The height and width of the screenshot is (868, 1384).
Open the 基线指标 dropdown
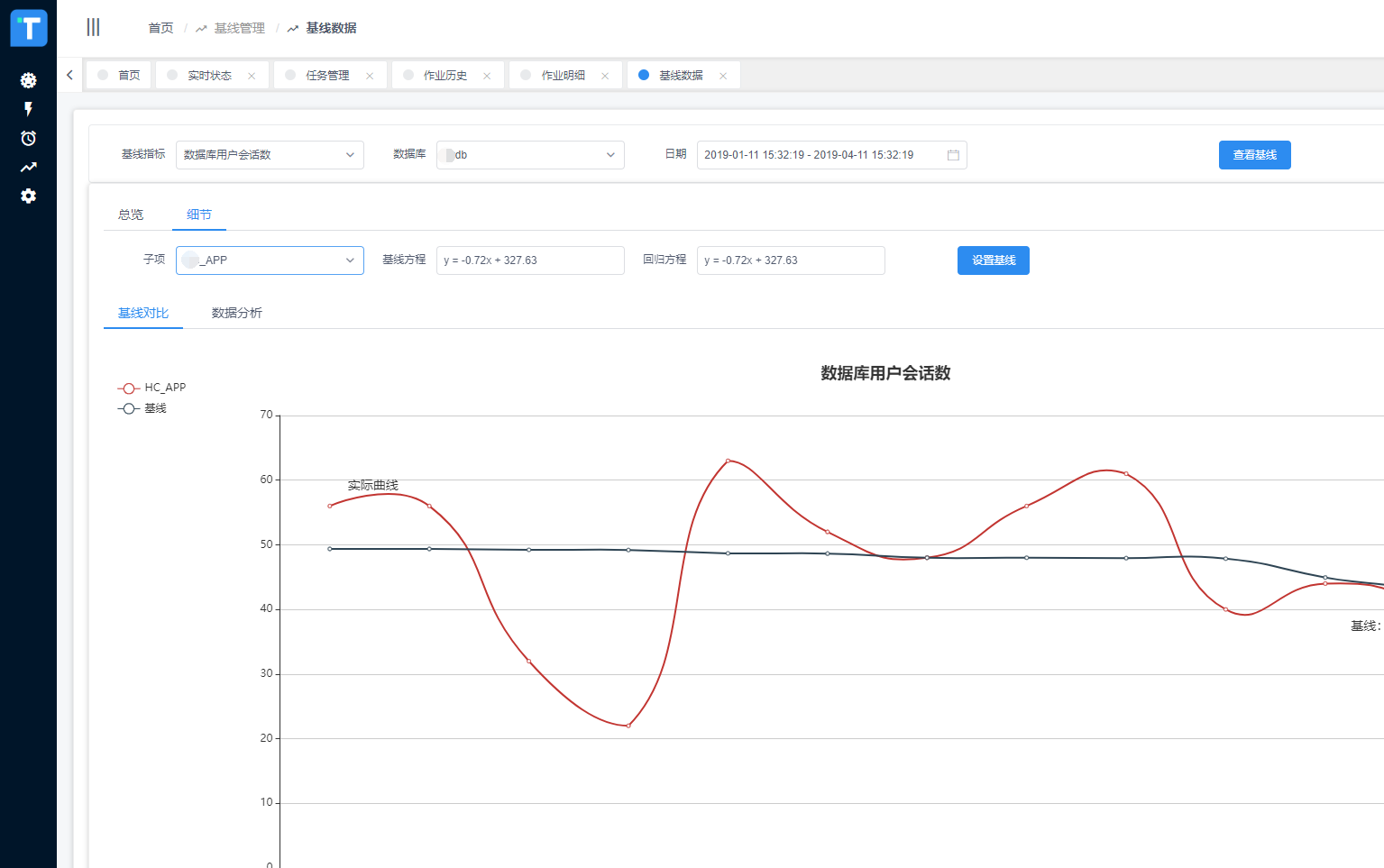[270, 155]
